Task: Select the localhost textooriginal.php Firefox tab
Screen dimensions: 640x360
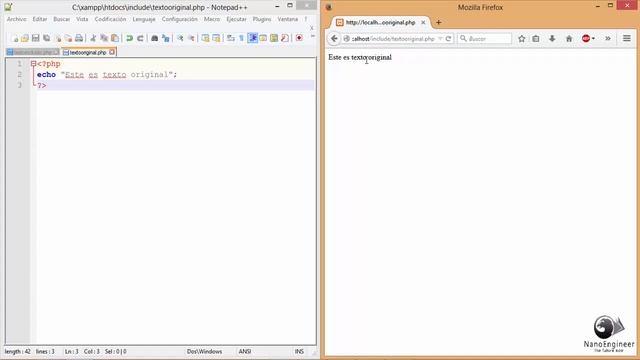Action: [x=381, y=23]
